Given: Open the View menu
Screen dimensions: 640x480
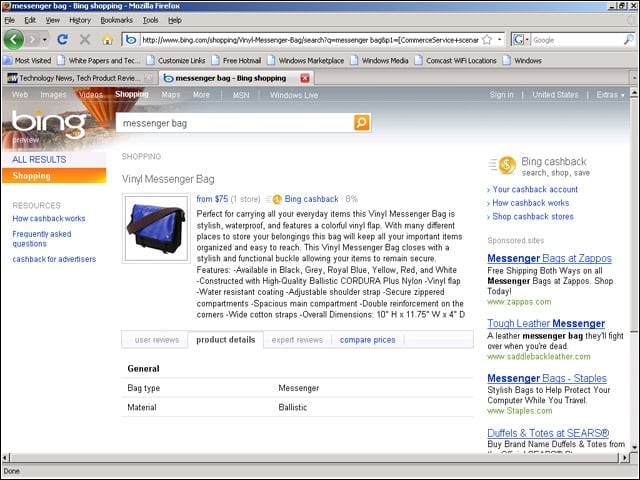Looking at the screenshot, I should coord(52,20).
